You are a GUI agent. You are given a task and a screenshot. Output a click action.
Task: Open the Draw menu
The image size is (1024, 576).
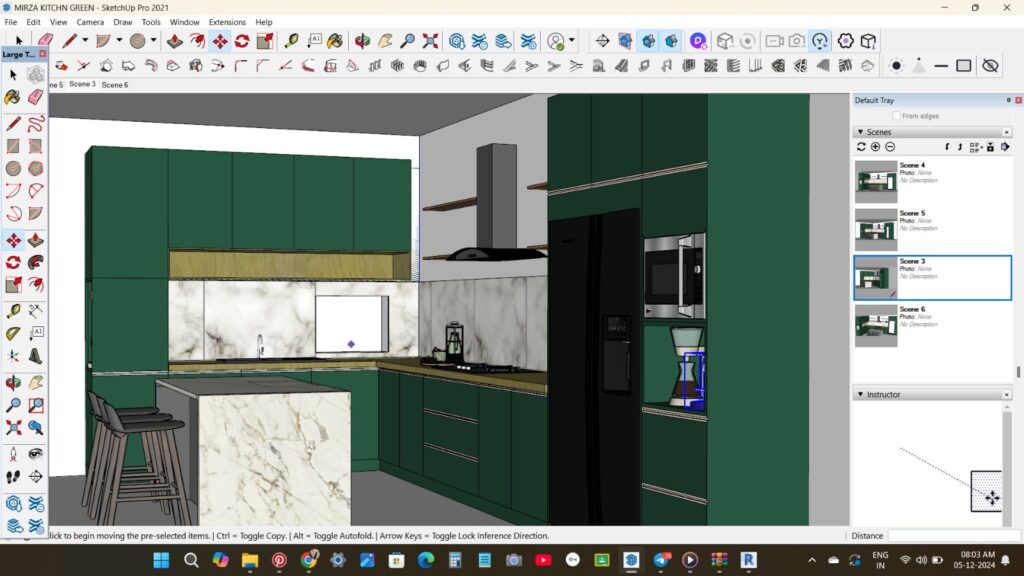tap(123, 22)
